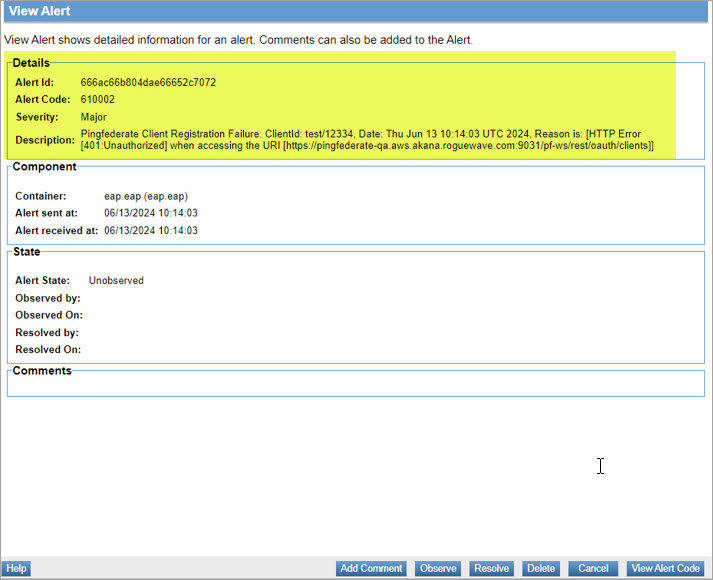Click the View Alert title header
713x580 pixels.
(x=40, y=11)
